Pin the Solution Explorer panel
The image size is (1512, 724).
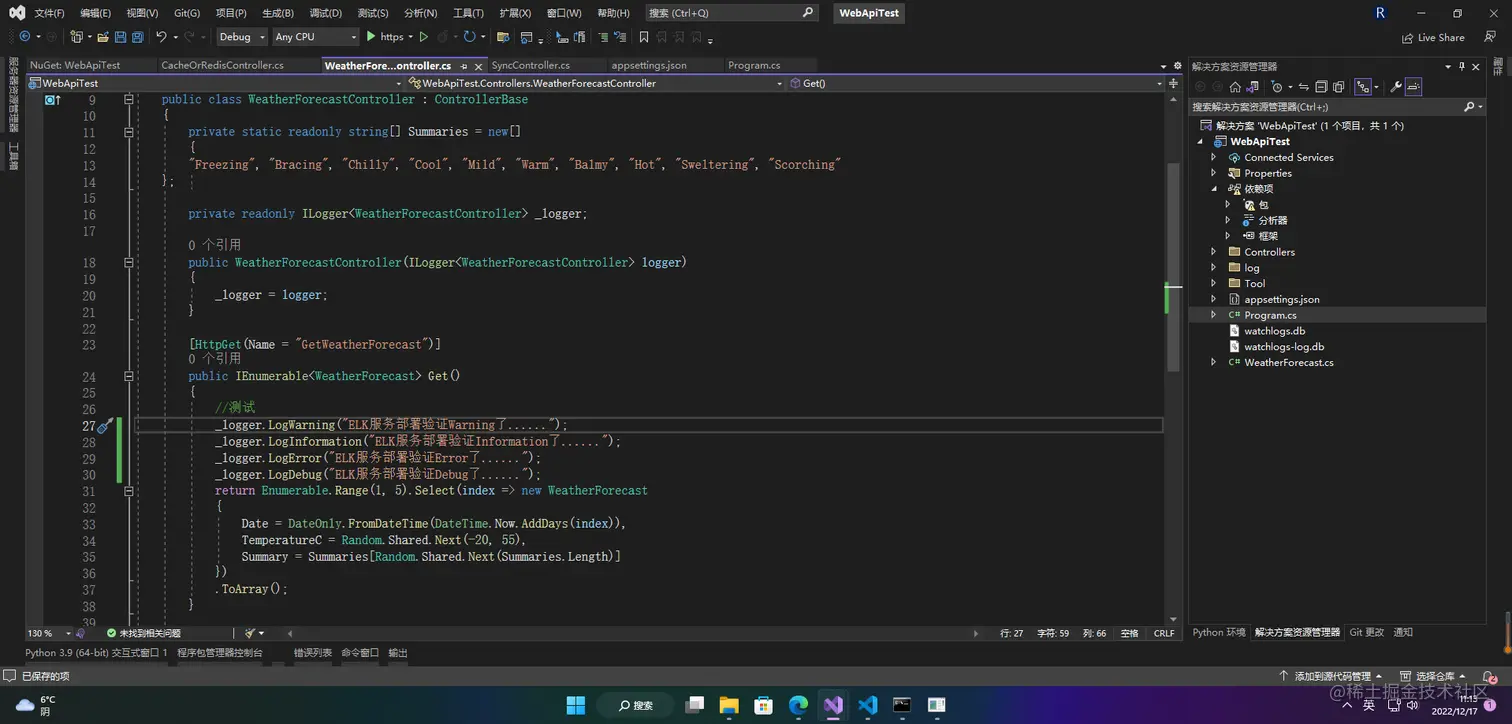(1461, 67)
